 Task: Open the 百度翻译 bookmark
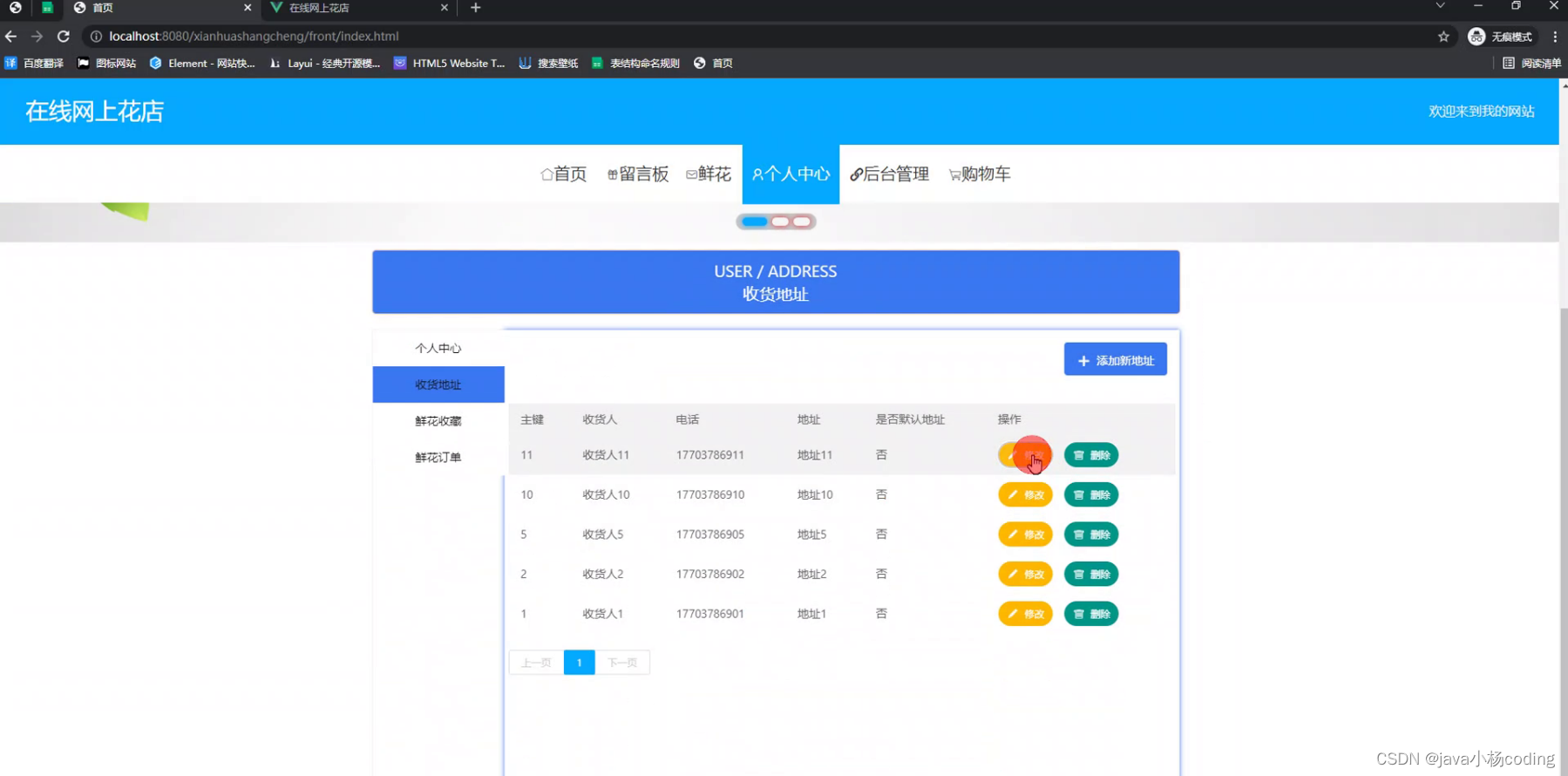pos(35,63)
